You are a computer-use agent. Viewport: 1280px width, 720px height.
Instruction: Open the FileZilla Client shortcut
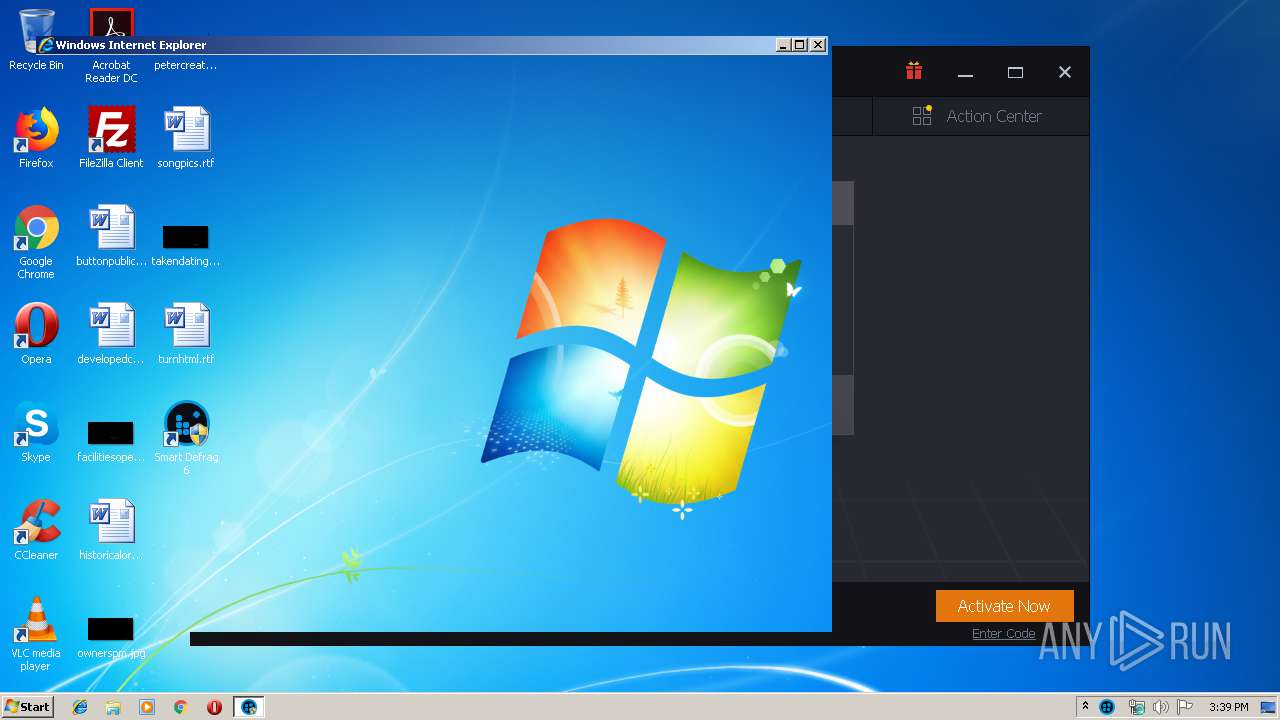[x=111, y=138]
